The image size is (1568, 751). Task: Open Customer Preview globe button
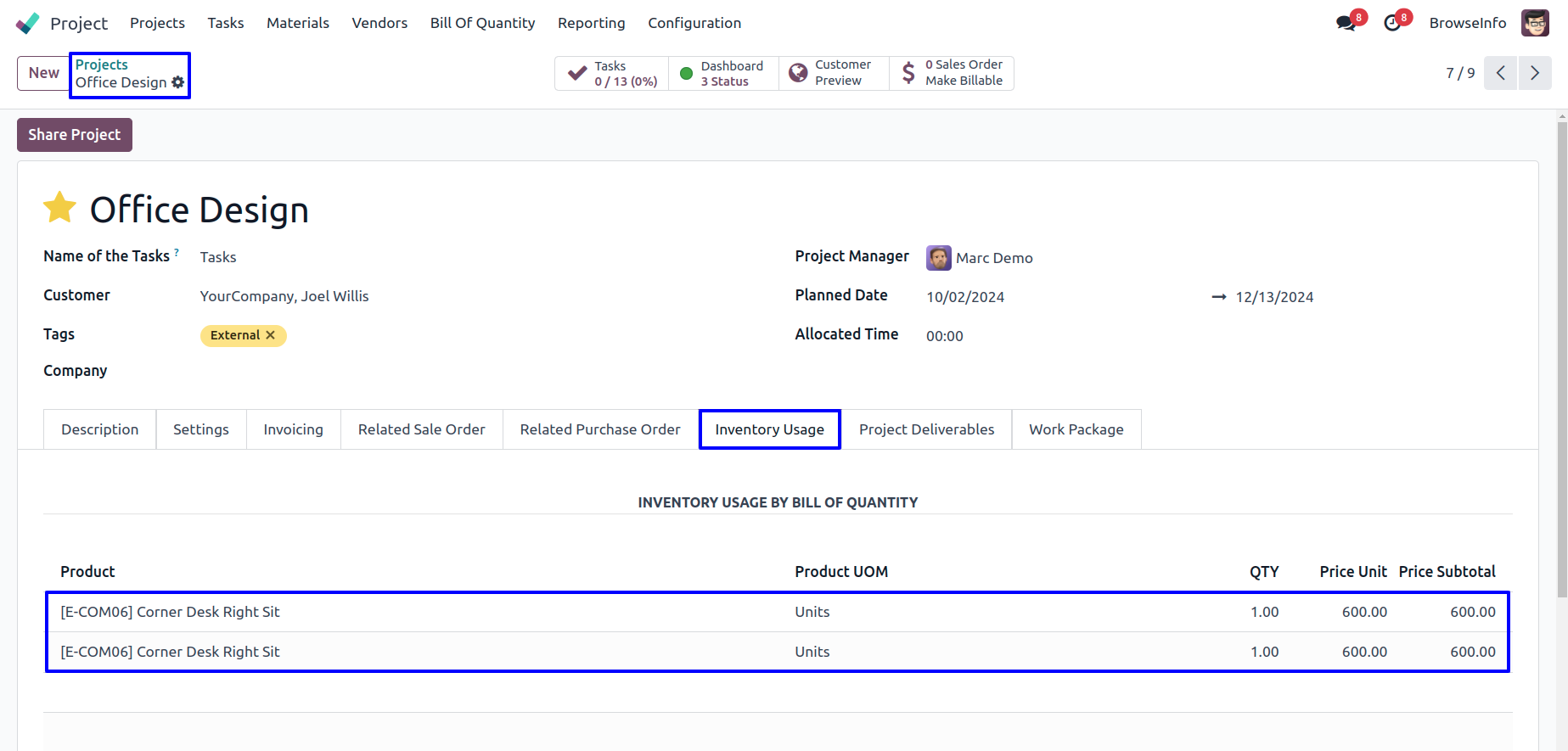834,74
